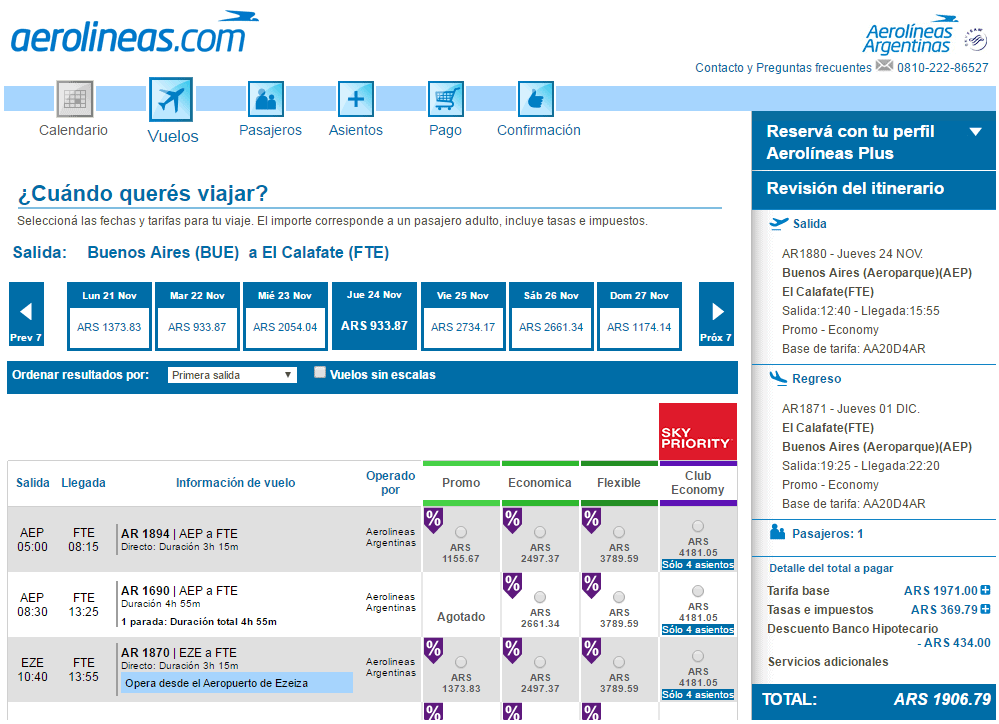Expand Reservá con tu perfil arrow
The height and width of the screenshot is (724, 999).
(975, 132)
